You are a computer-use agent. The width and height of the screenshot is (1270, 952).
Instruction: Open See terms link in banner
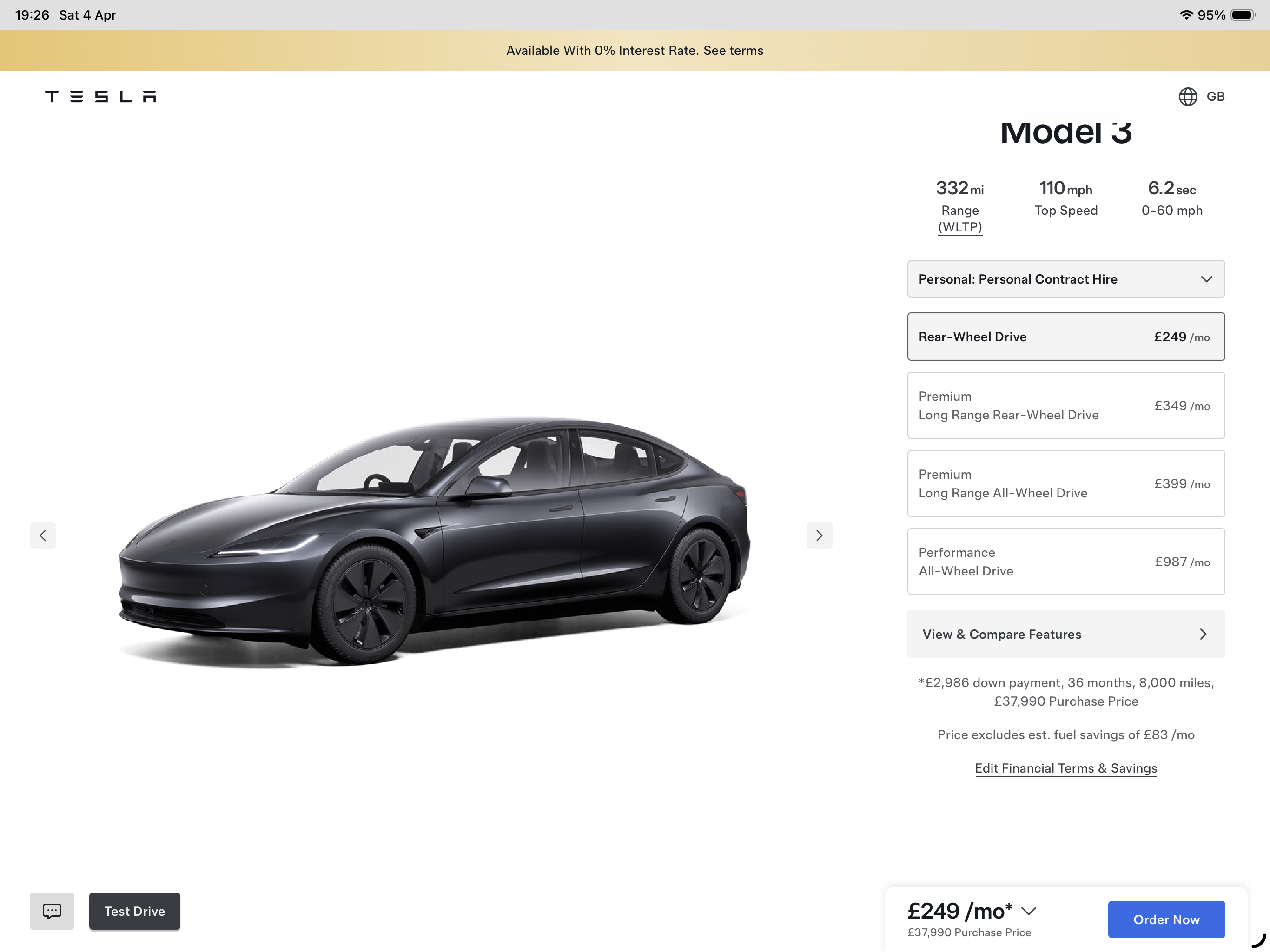pos(733,51)
